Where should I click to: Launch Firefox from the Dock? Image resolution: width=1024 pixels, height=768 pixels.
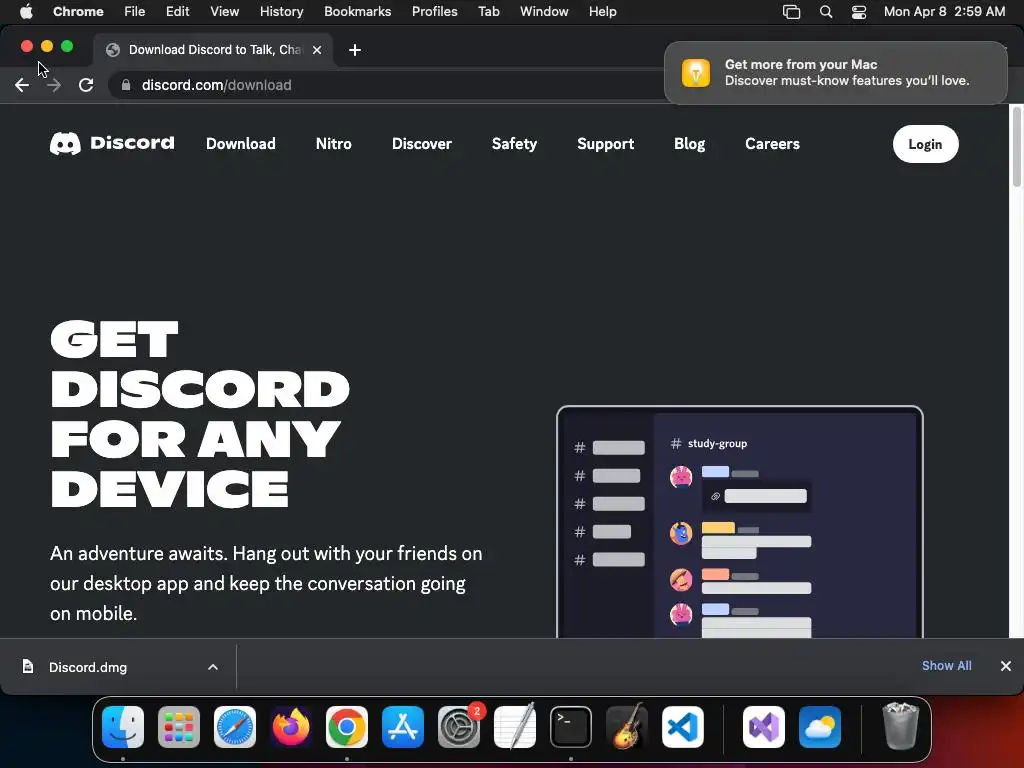coord(291,726)
